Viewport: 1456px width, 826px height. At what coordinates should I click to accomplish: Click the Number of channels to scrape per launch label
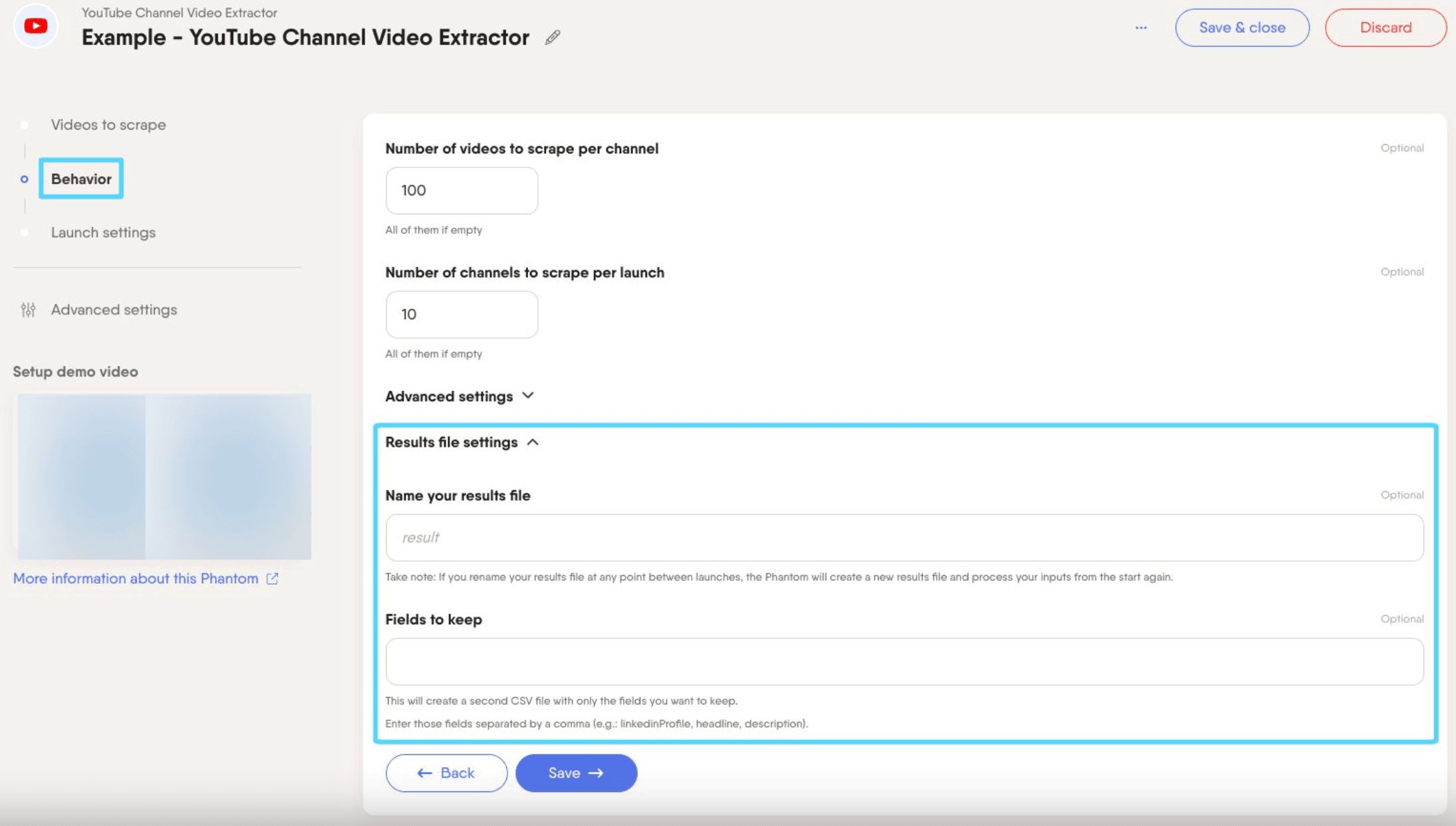(525, 272)
